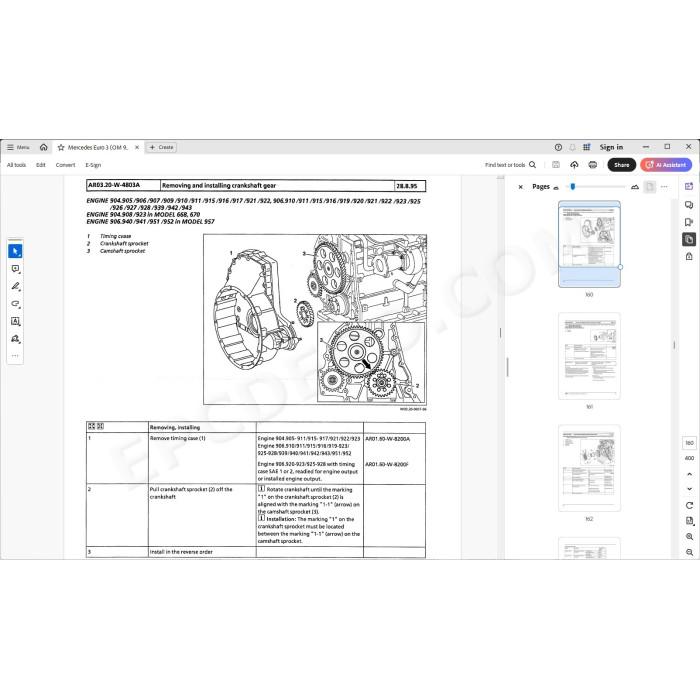Choose the Draw freehand tool
This screenshot has height=700, width=700.
coord(15,304)
